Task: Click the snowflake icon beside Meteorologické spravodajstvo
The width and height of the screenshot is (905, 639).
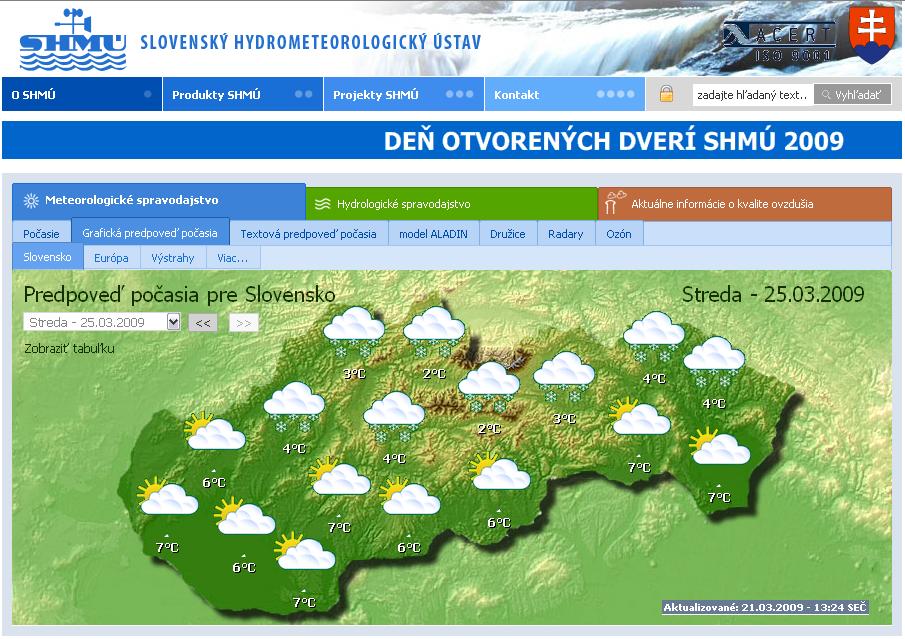Action: point(31,201)
